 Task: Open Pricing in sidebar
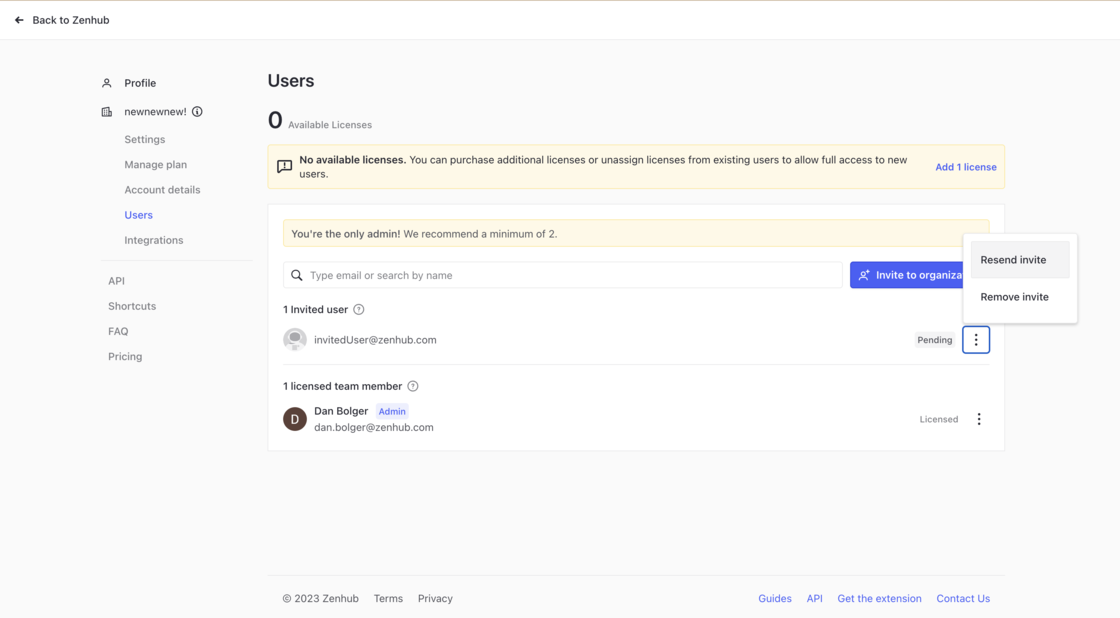(125, 357)
